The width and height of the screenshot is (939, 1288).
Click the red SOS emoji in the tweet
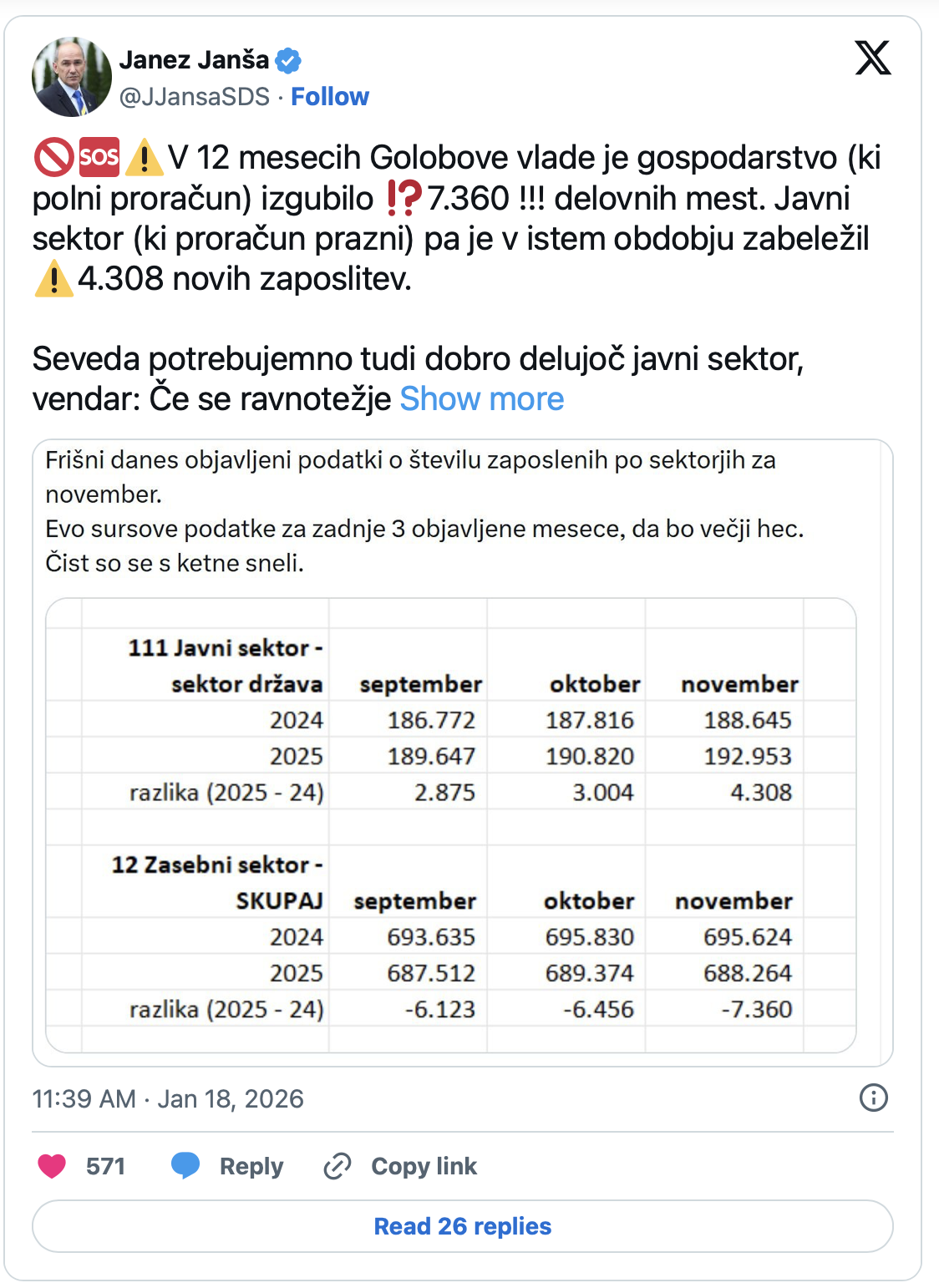coord(99,157)
